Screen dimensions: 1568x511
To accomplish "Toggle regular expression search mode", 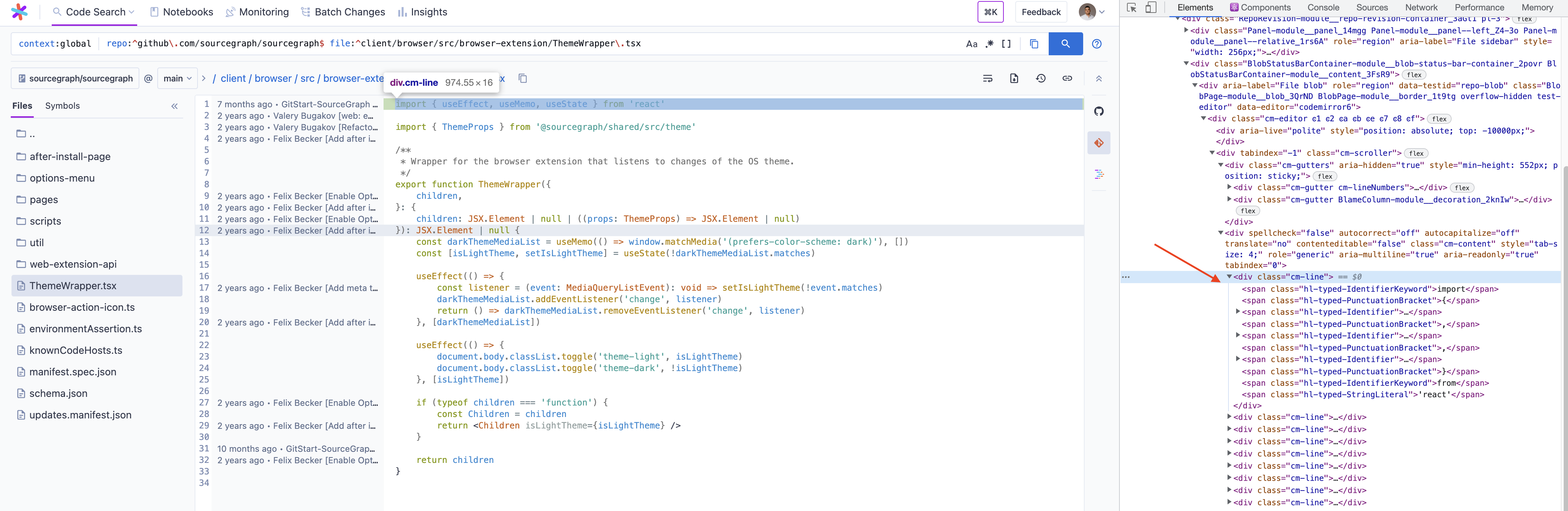I will (989, 44).
